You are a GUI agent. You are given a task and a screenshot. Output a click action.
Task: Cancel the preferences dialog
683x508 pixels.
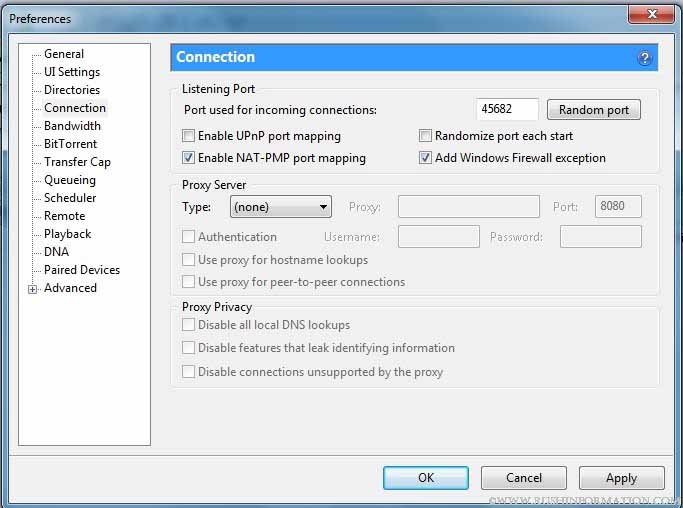524,478
